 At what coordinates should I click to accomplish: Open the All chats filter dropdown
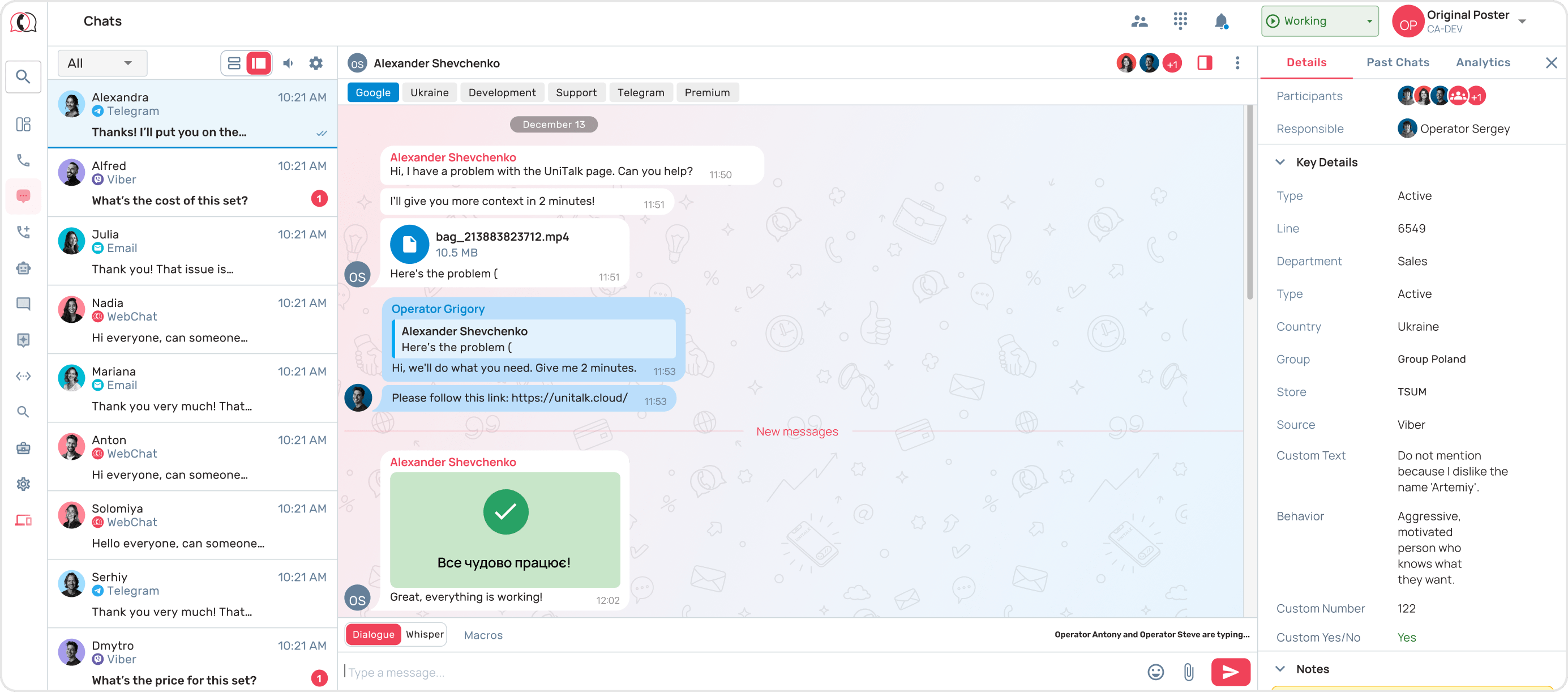[x=102, y=63]
